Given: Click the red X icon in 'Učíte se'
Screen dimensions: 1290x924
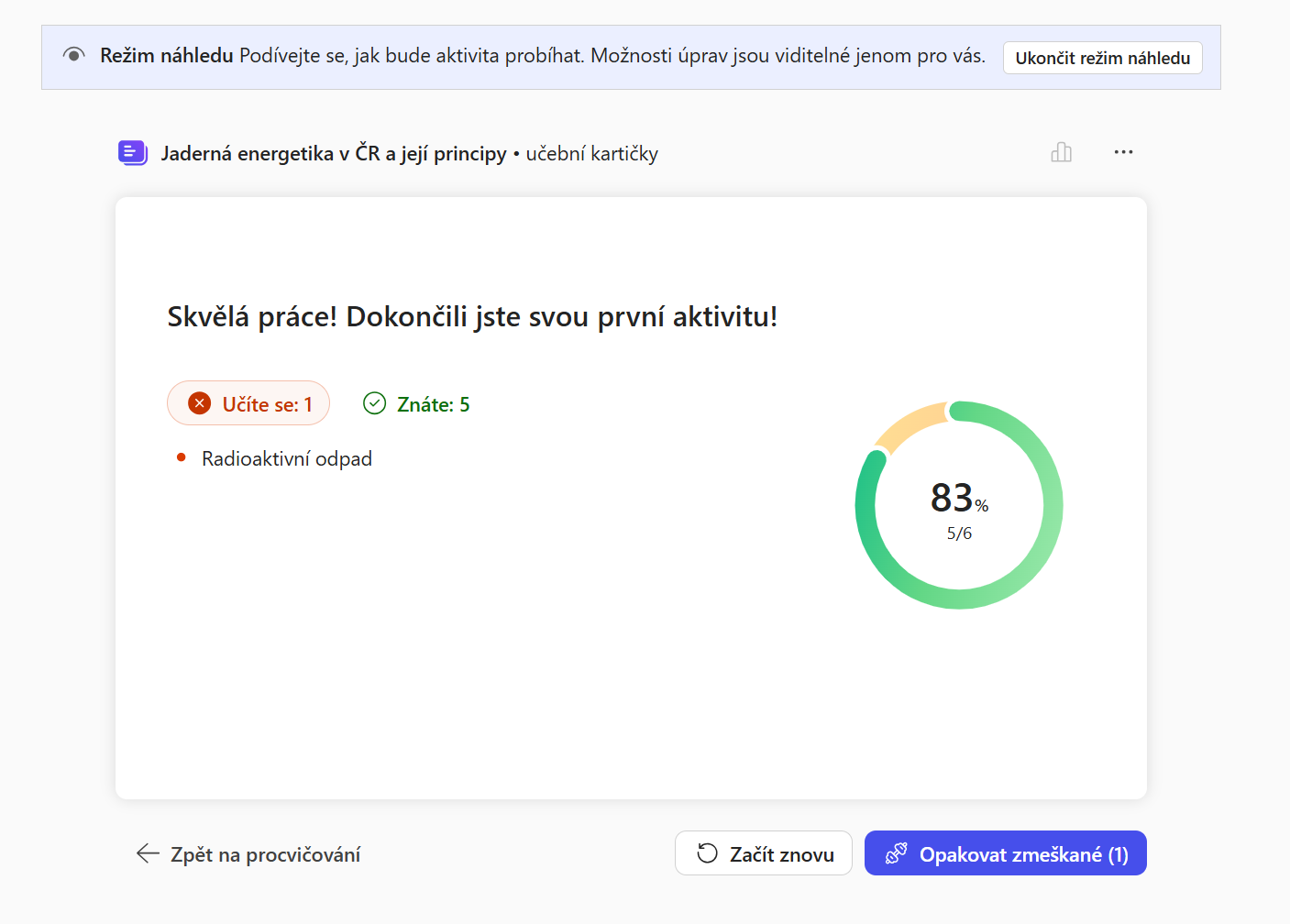Looking at the screenshot, I should click(x=199, y=403).
